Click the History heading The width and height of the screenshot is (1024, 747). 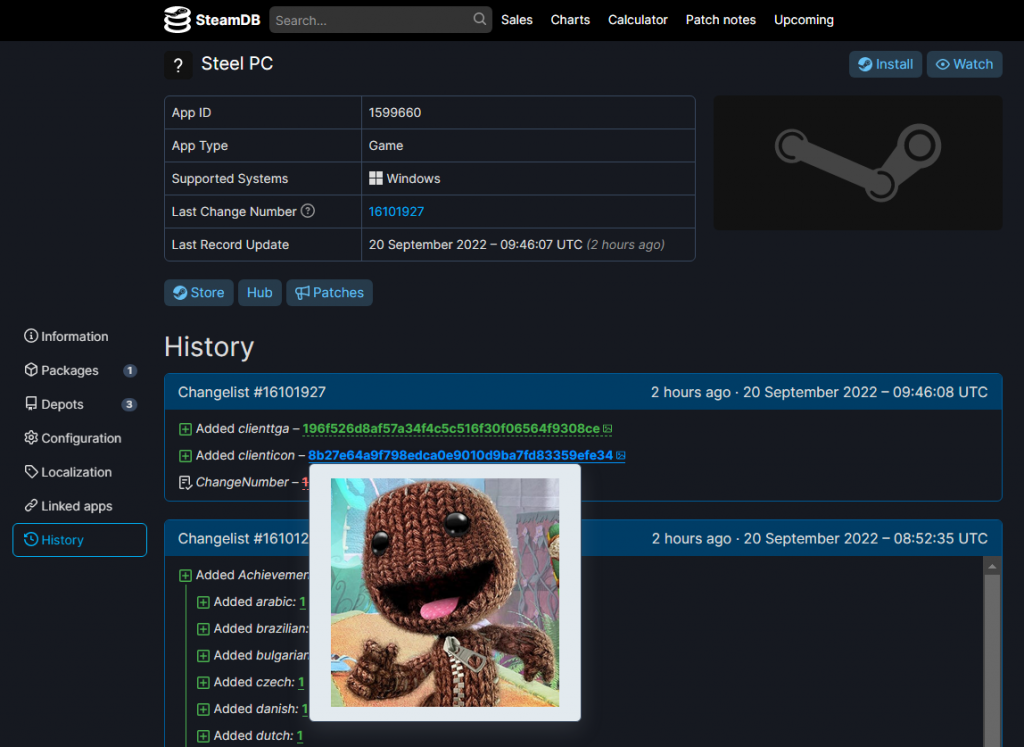coord(209,347)
